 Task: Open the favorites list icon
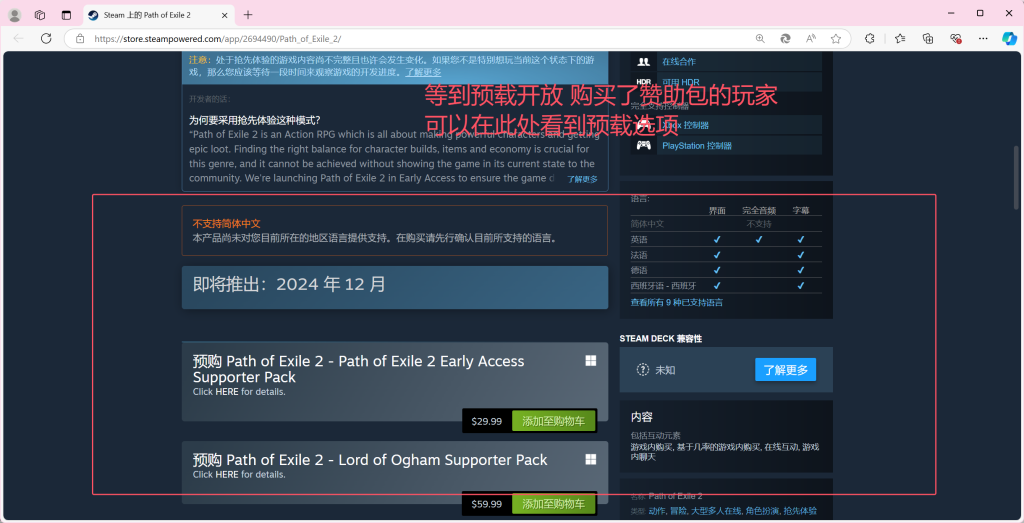coord(900,39)
